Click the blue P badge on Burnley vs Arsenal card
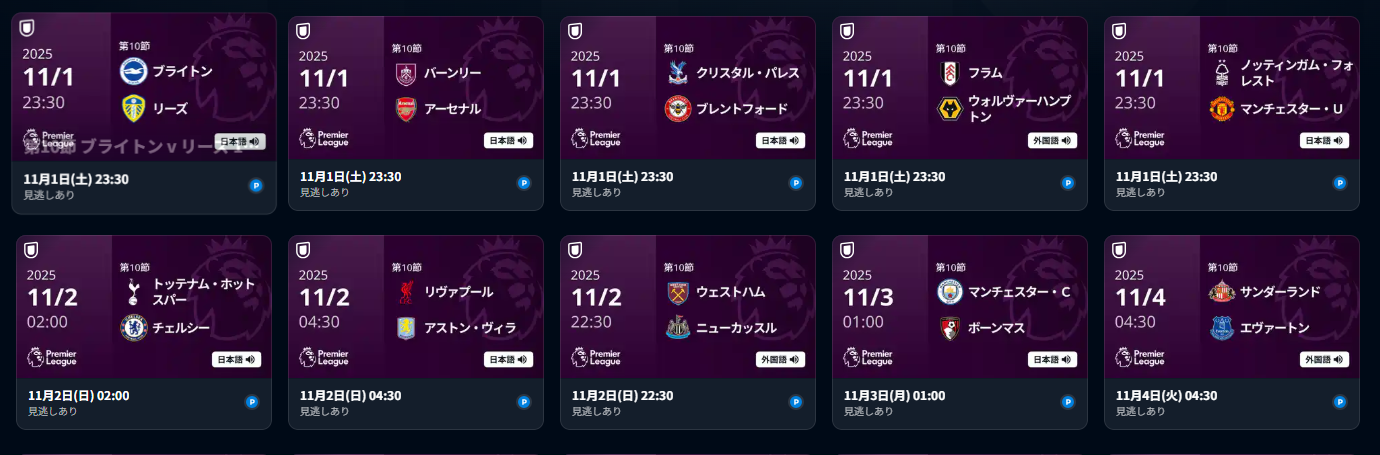 tap(524, 183)
